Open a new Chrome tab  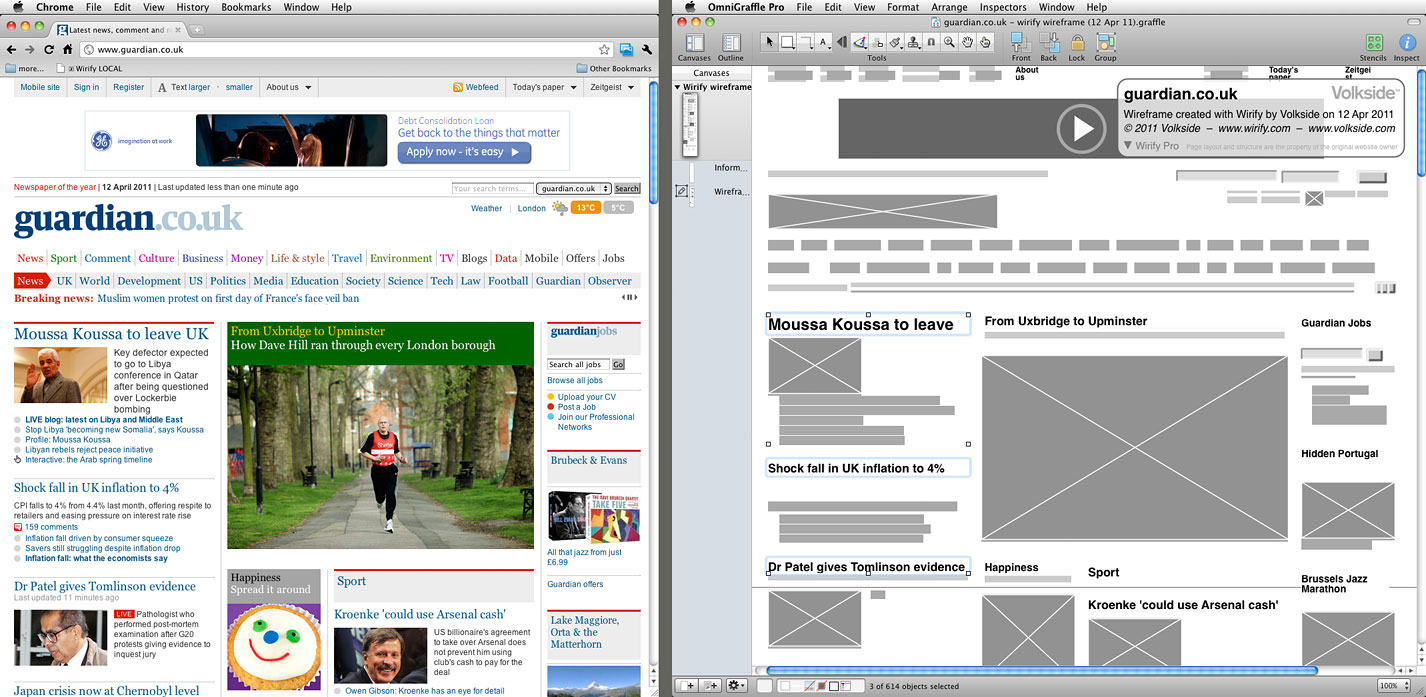pyautogui.click(x=197, y=30)
